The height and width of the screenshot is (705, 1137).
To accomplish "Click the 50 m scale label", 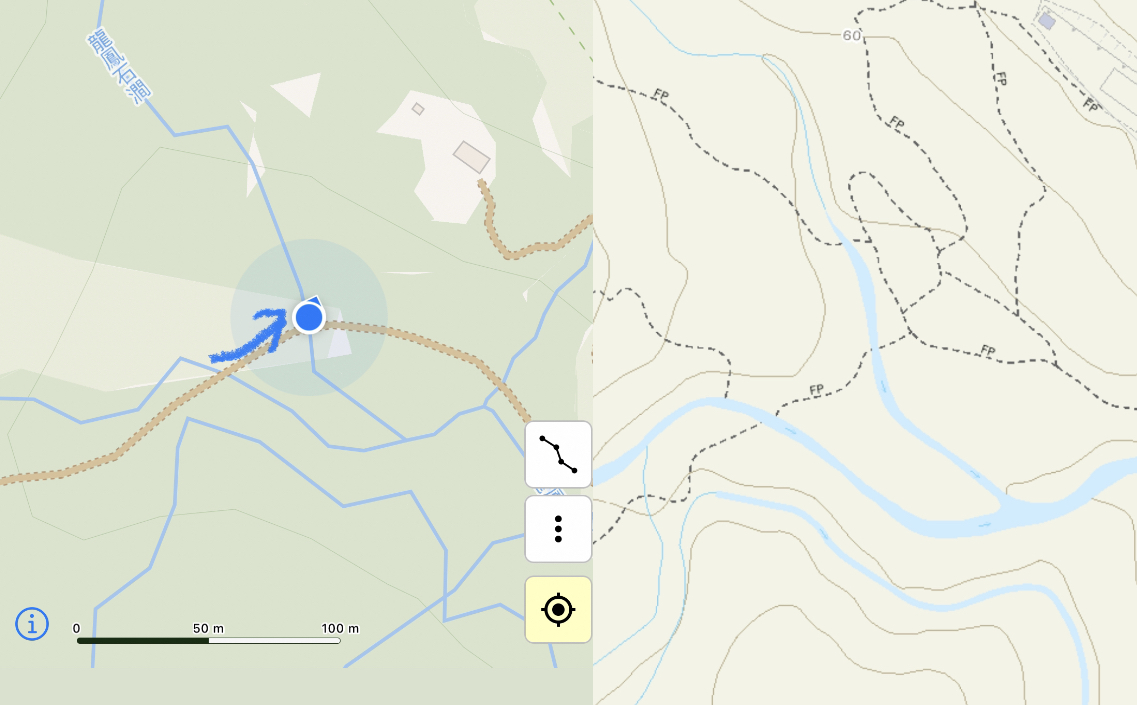I will coord(208,628).
